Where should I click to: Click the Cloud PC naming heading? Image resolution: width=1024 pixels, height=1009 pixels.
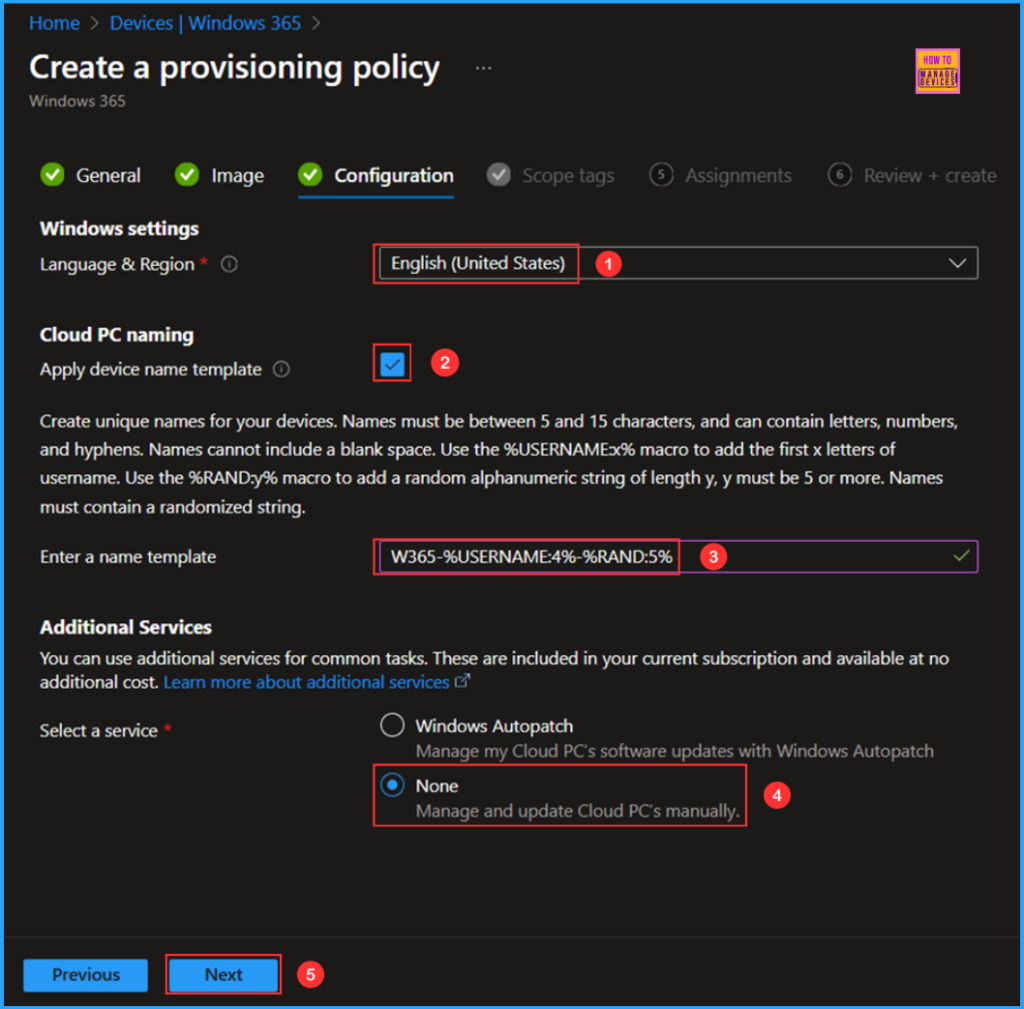117,335
